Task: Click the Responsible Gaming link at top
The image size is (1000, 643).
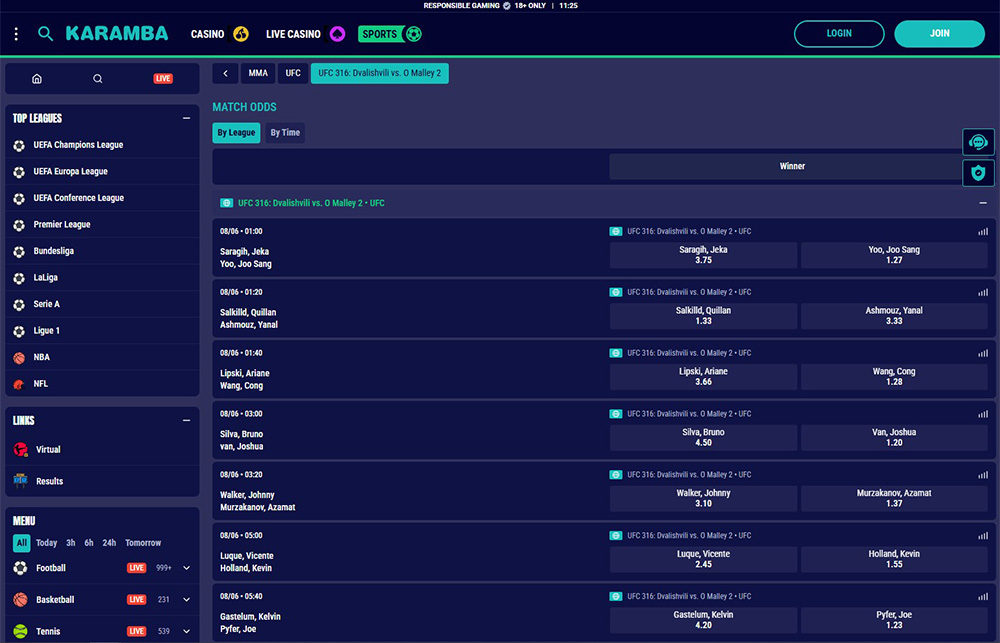Action: (461, 6)
